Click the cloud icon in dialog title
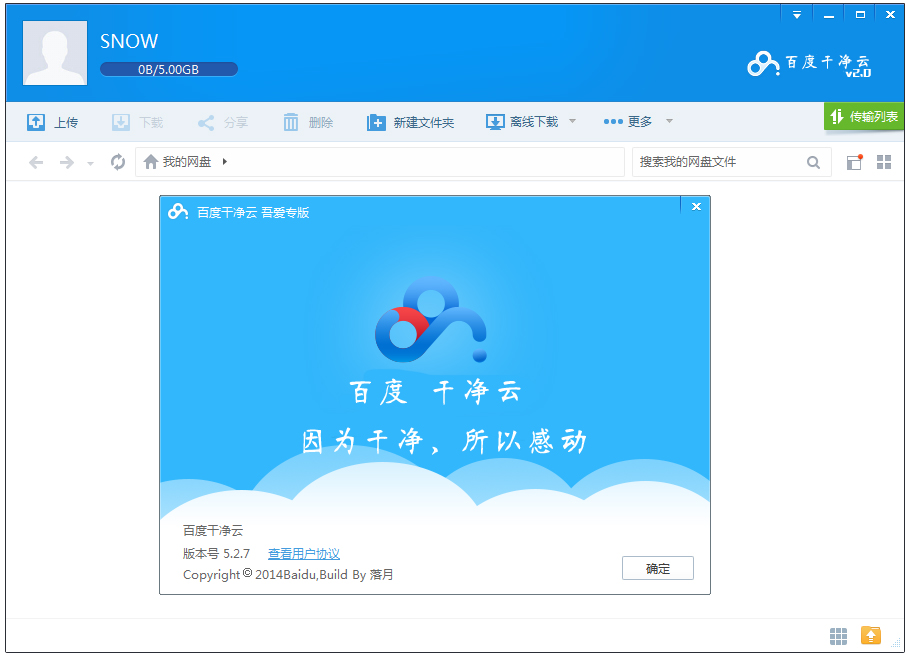 pos(178,212)
